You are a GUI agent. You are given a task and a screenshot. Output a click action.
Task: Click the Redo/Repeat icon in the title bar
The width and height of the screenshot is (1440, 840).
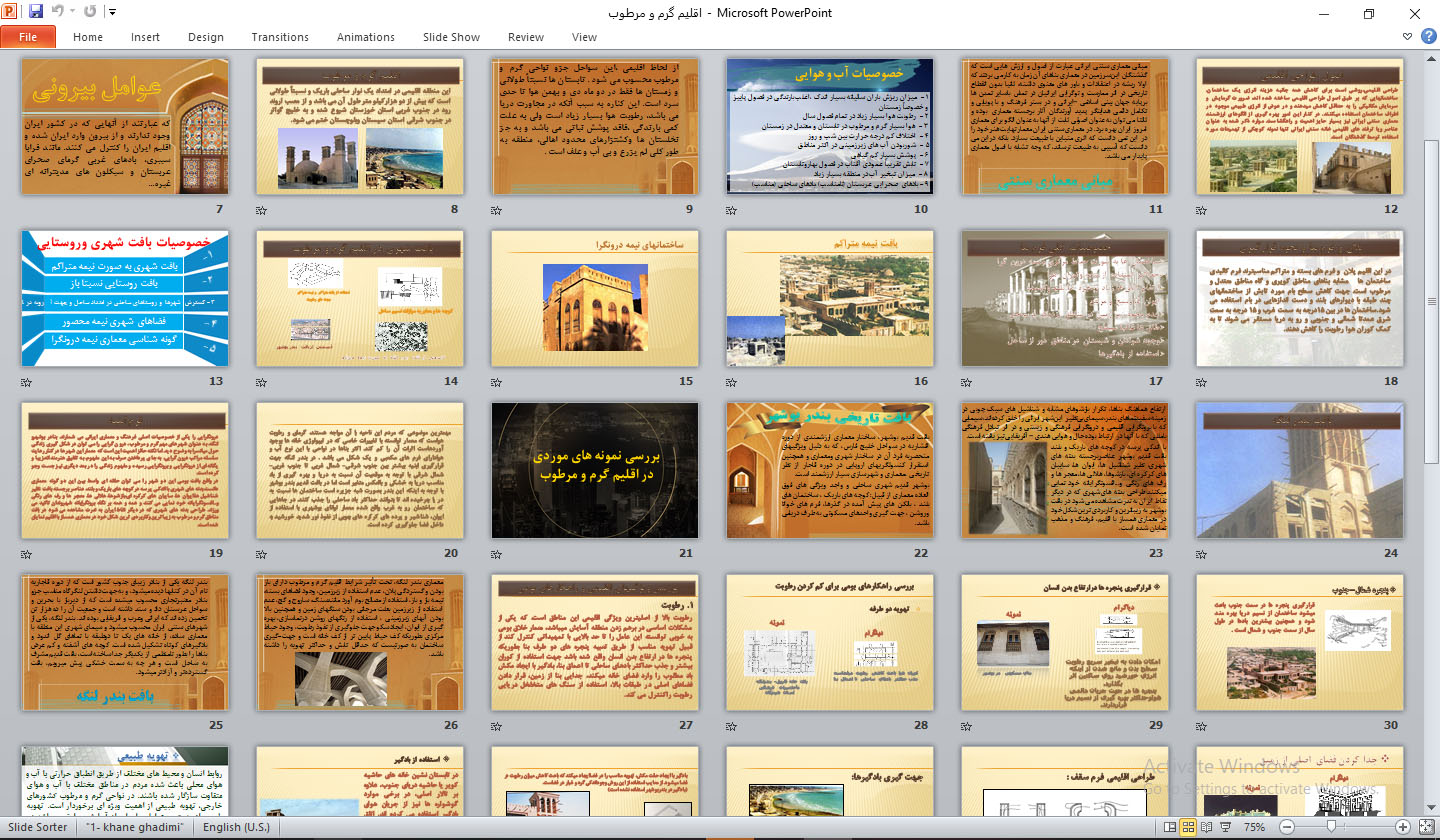(91, 13)
